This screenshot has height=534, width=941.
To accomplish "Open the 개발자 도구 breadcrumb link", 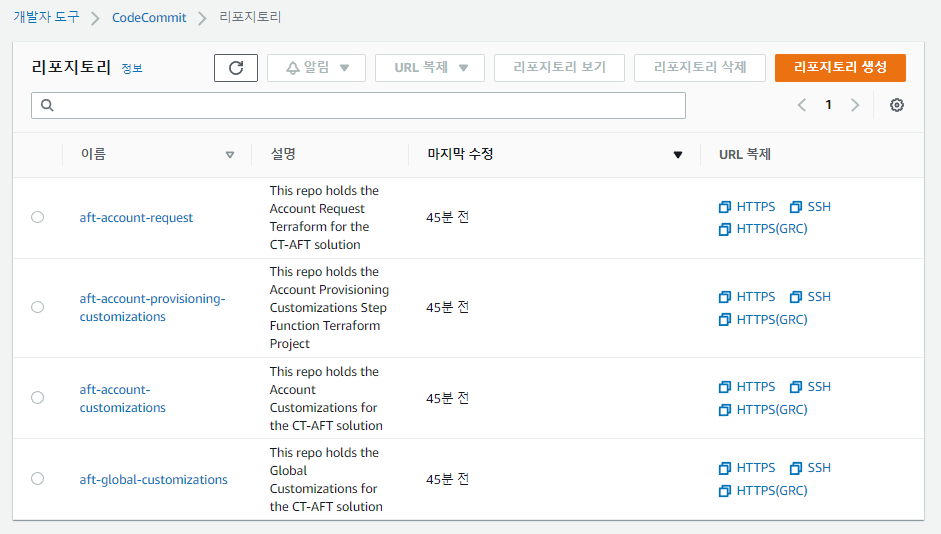I will [x=46, y=17].
